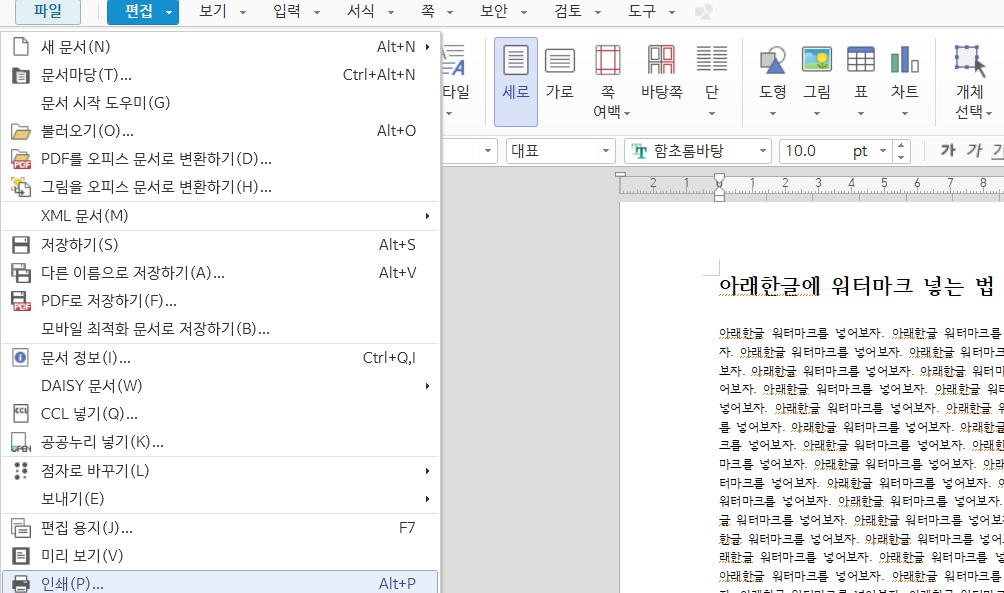
Task: Select portrait 세로 page orientation
Action: click(515, 81)
